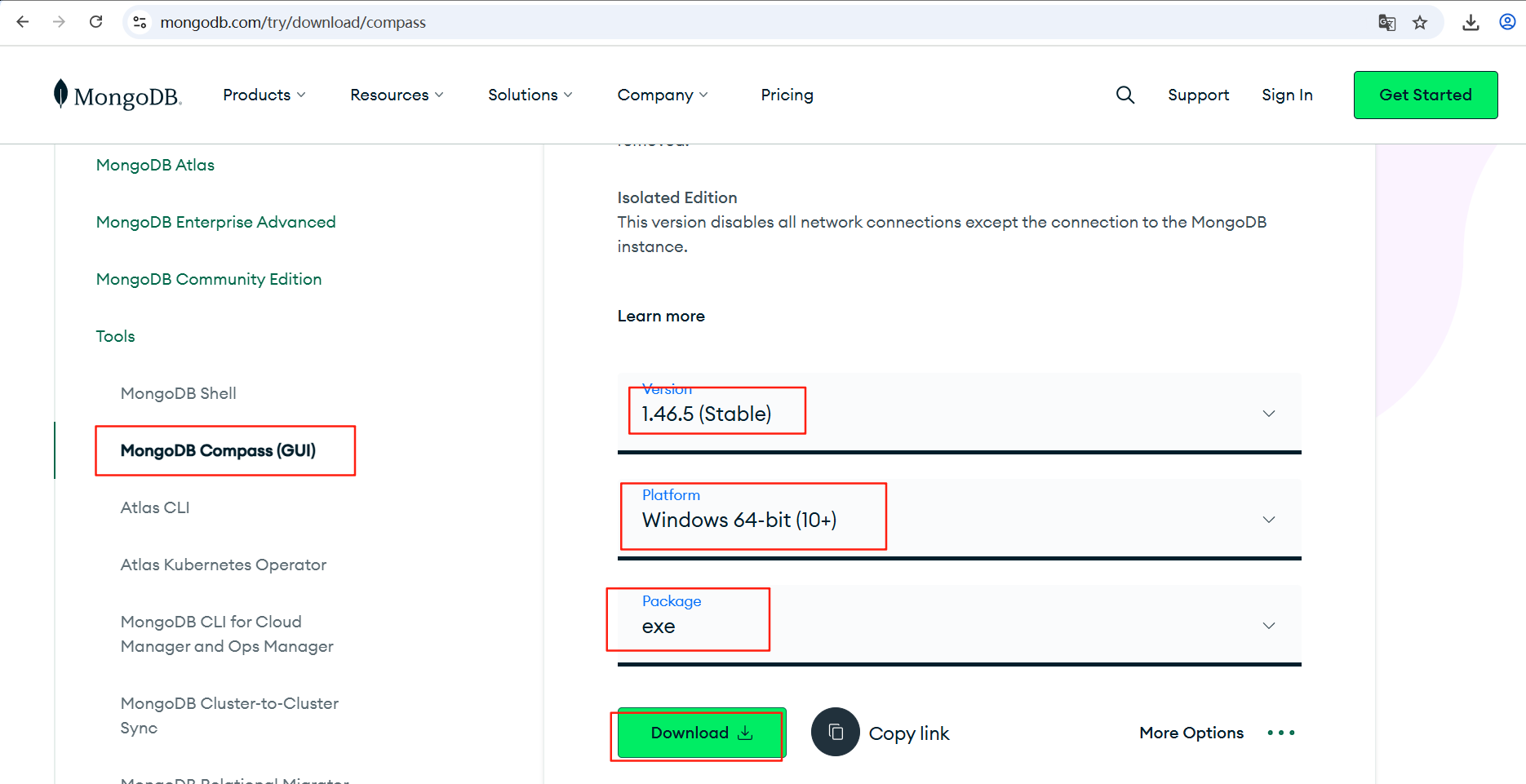Viewport: 1526px width, 784px height.
Task: Open MongoDB Cluster-to-Cluster Sync item
Action: [x=229, y=715]
